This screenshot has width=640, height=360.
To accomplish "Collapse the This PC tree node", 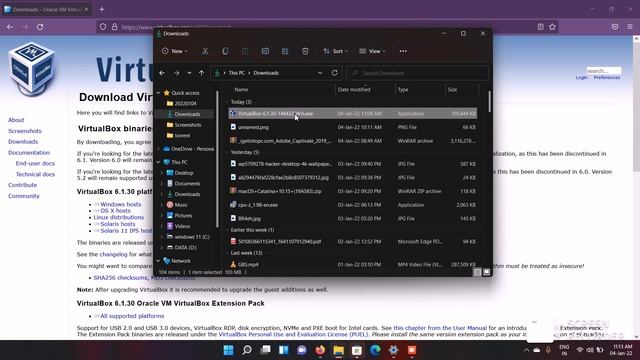I will 158,162.
